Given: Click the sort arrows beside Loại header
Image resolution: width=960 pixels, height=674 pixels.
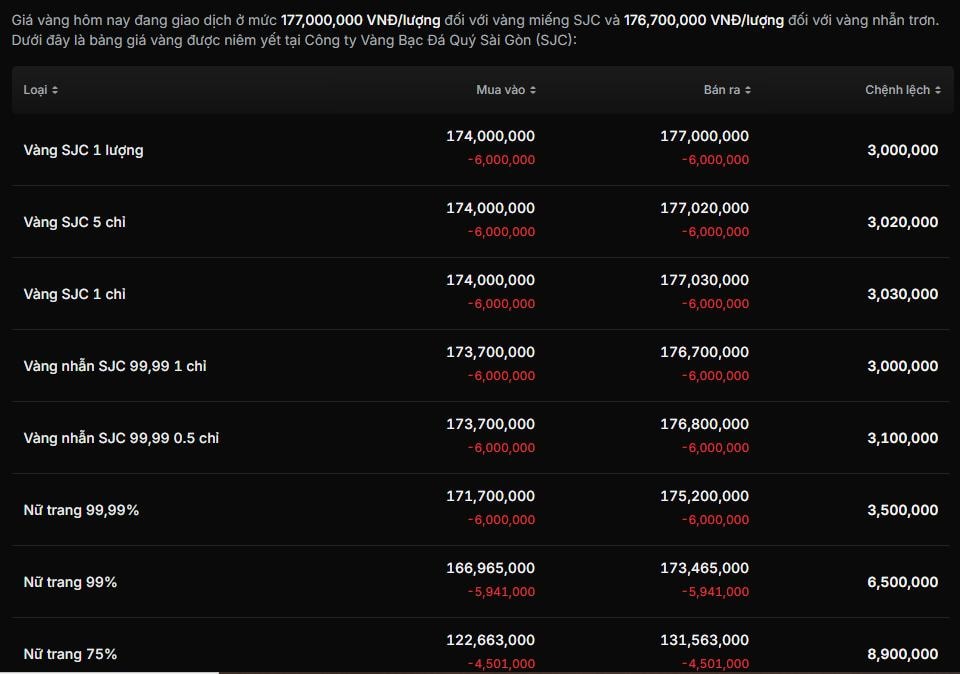Looking at the screenshot, I should tap(55, 90).
